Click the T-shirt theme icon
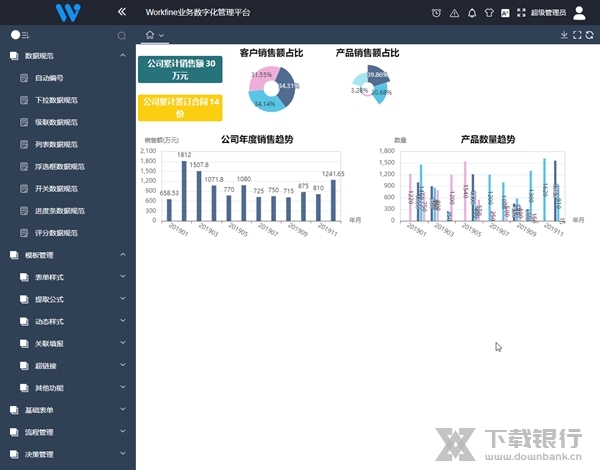This screenshot has width=600, height=470. [488, 13]
